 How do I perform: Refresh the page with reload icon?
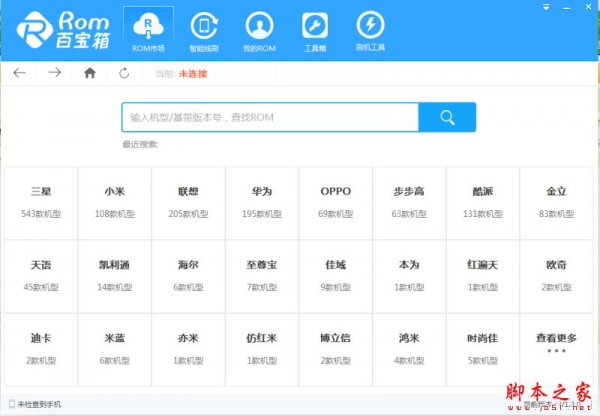click(x=124, y=73)
